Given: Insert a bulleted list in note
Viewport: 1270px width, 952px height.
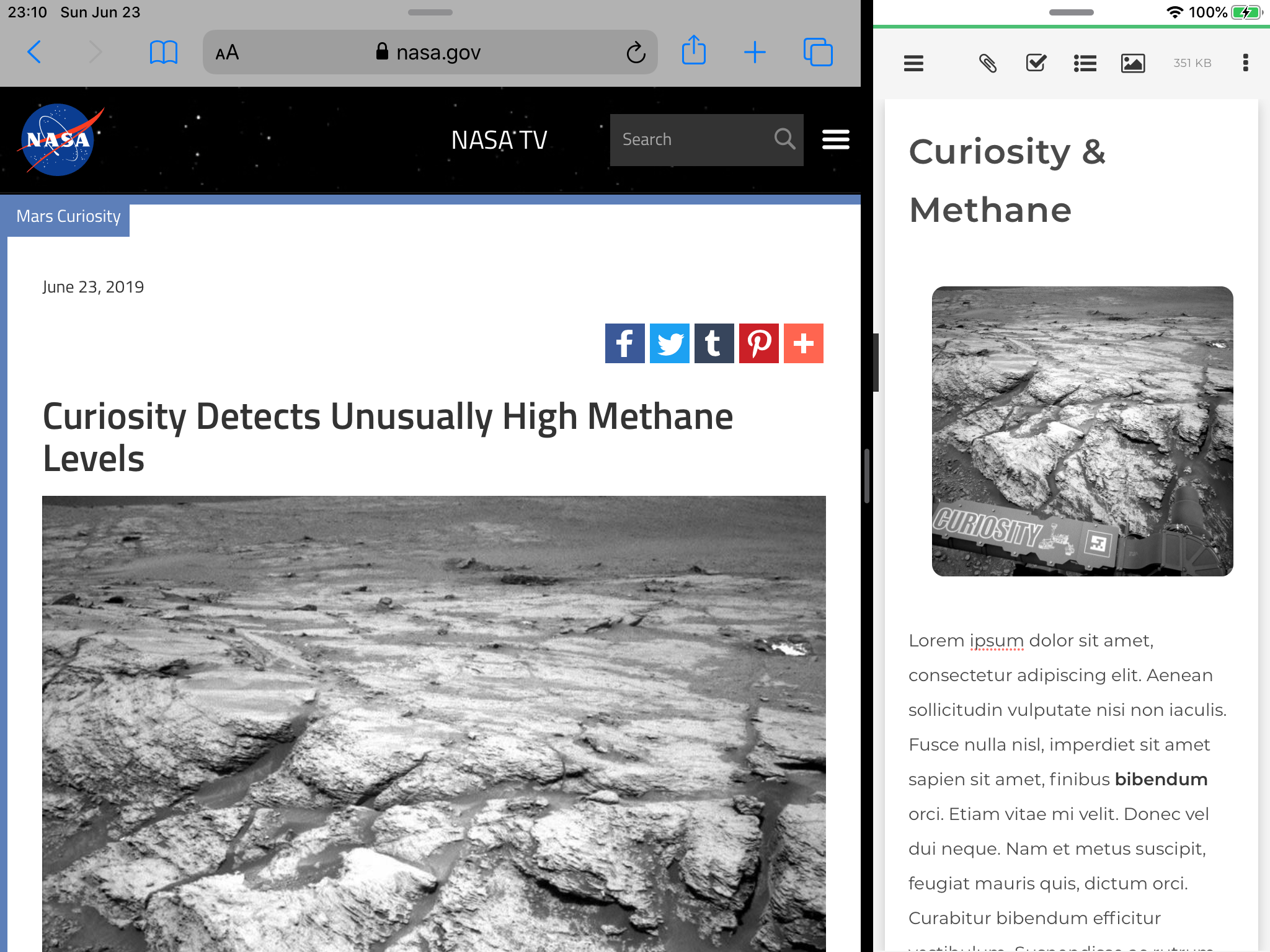Looking at the screenshot, I should coord(1085,63).
